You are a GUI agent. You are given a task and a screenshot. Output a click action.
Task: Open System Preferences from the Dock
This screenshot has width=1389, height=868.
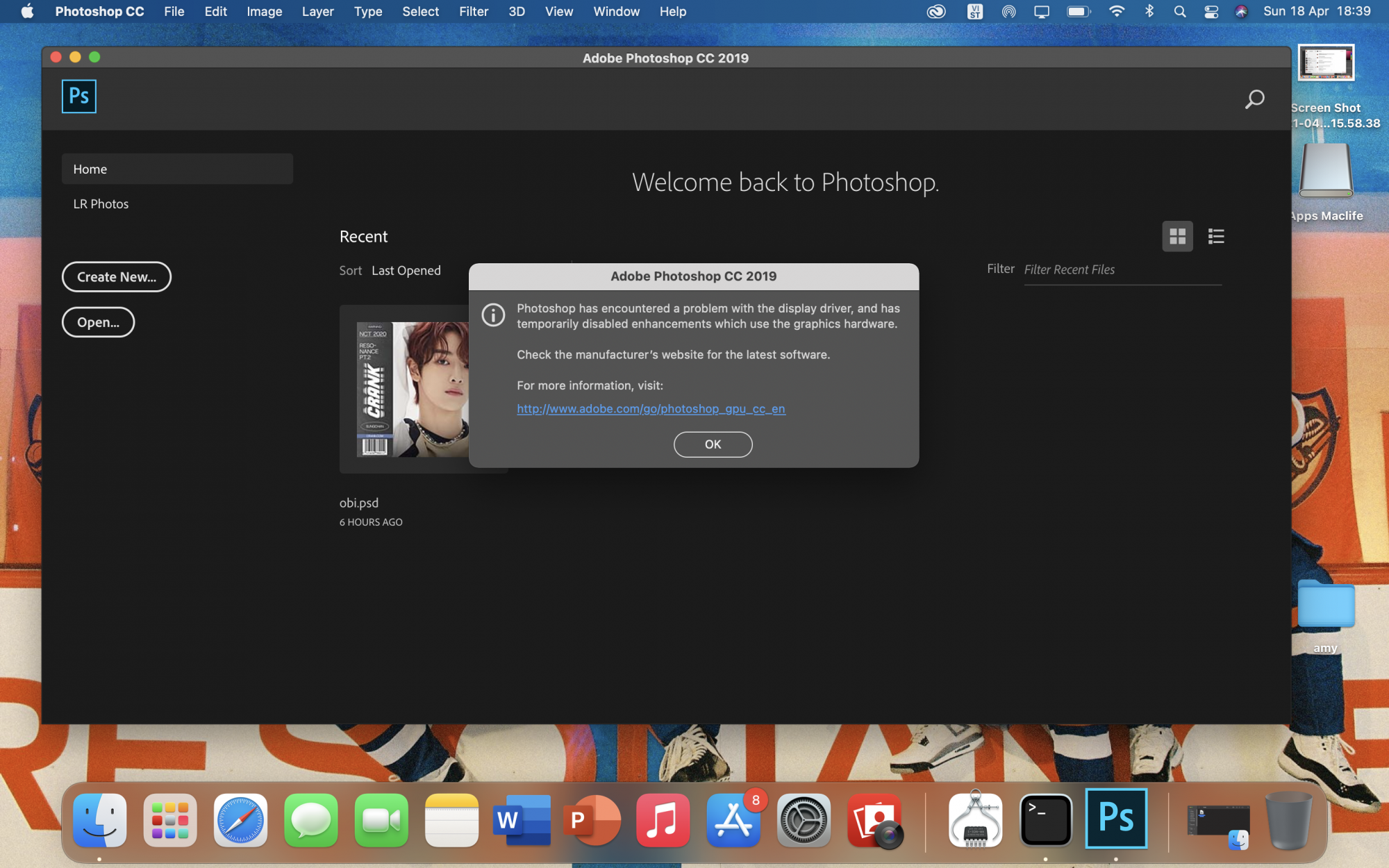(804, 821)
